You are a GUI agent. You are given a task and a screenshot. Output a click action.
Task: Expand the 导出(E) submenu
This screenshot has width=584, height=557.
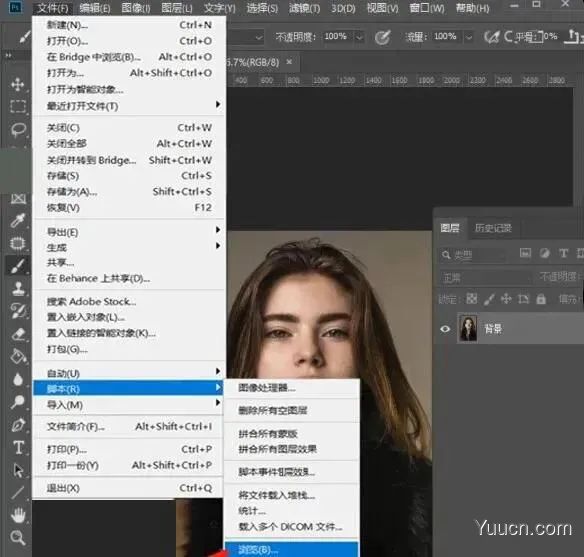pyautogui.click(x=129, y=232)
